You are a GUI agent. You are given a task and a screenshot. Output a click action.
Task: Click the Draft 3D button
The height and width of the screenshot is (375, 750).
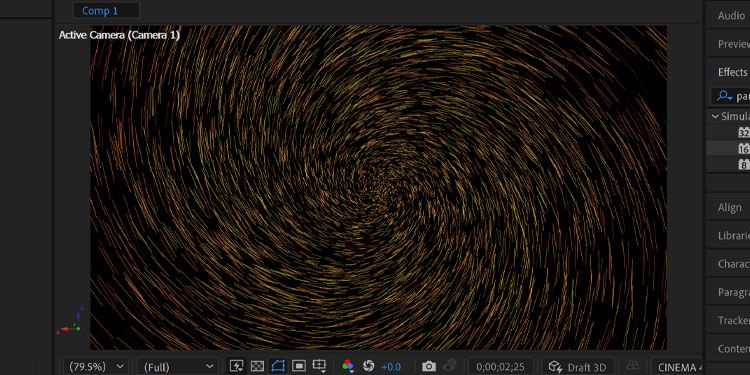(x=577, y=367)
